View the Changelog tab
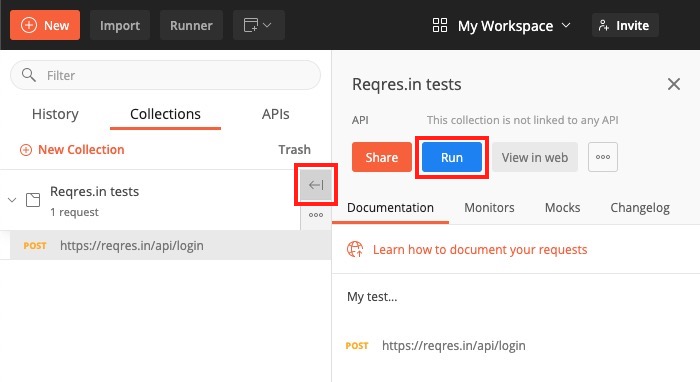 [640, 208]
